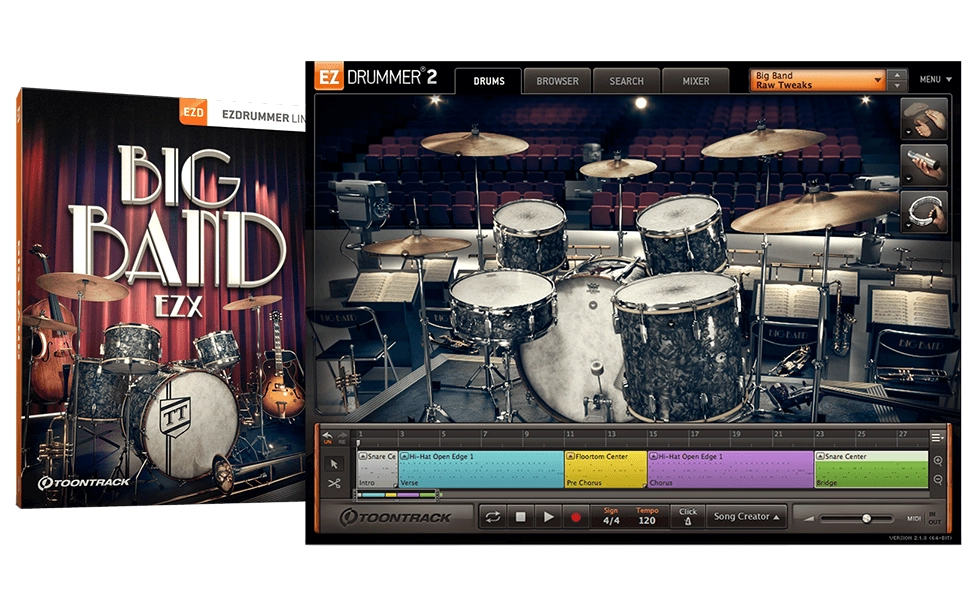
Task: Zoom in the song track
Action: (x=938, y=461)
